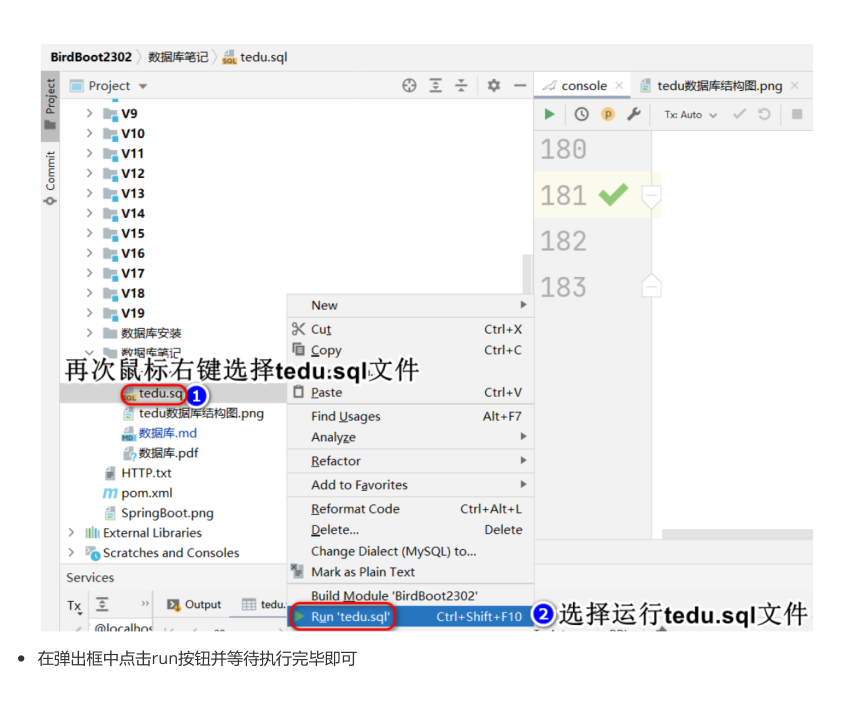Expand the V10 tree node
This screenshot has width=851, height=719.
(88, 133)
